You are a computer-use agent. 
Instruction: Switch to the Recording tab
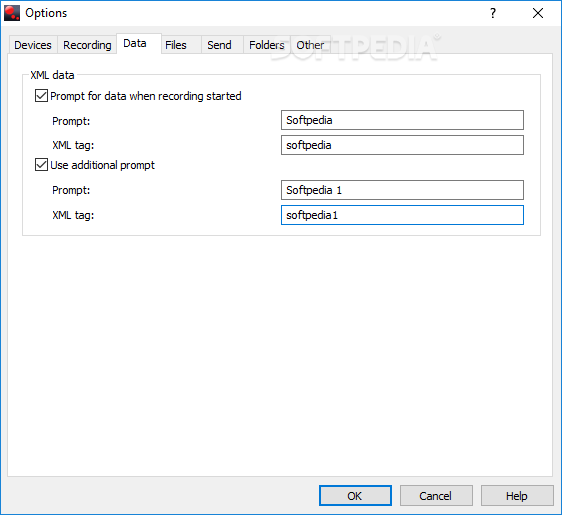point(87,45)
